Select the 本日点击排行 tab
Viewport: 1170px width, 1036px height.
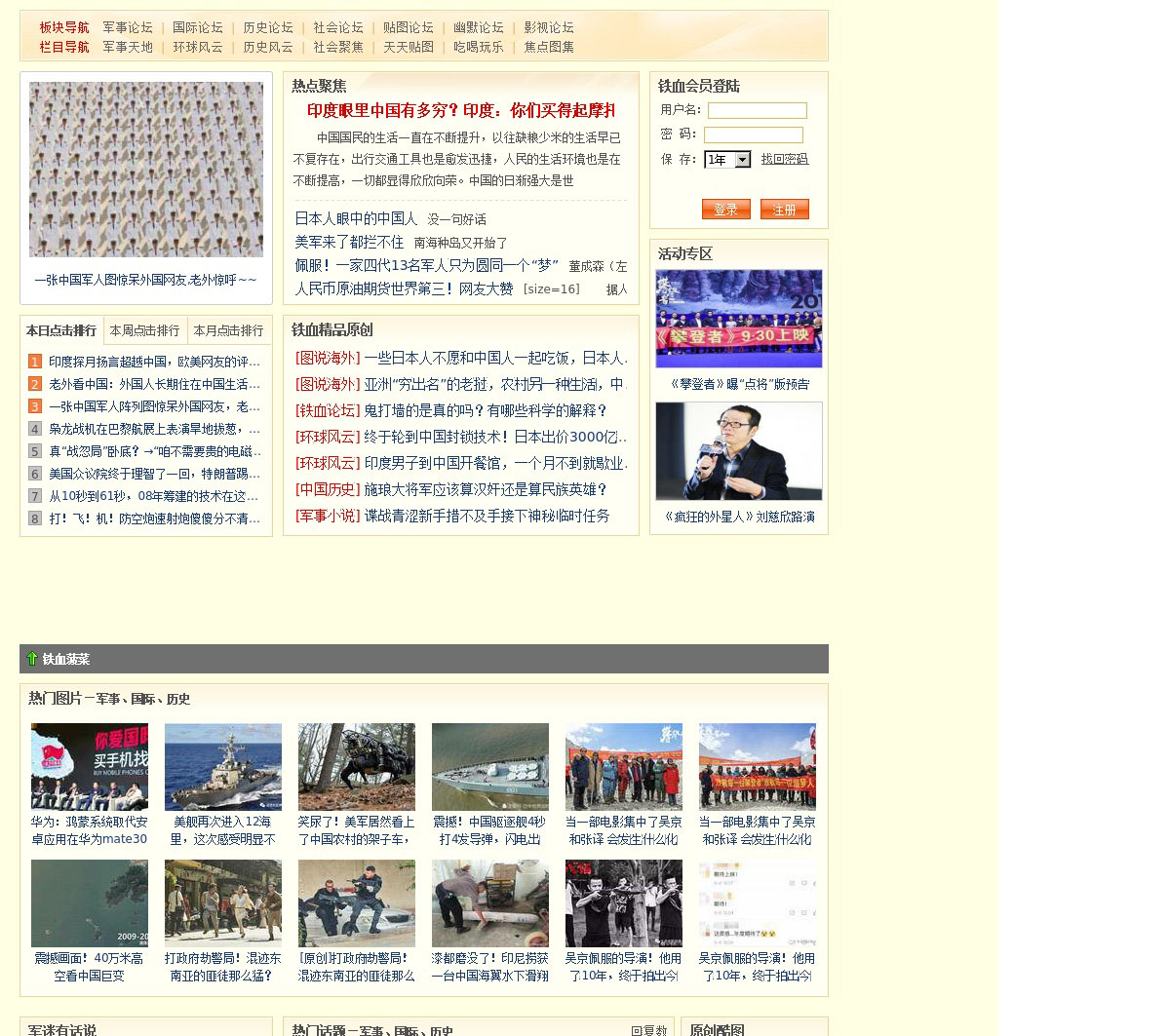point(61,330)
